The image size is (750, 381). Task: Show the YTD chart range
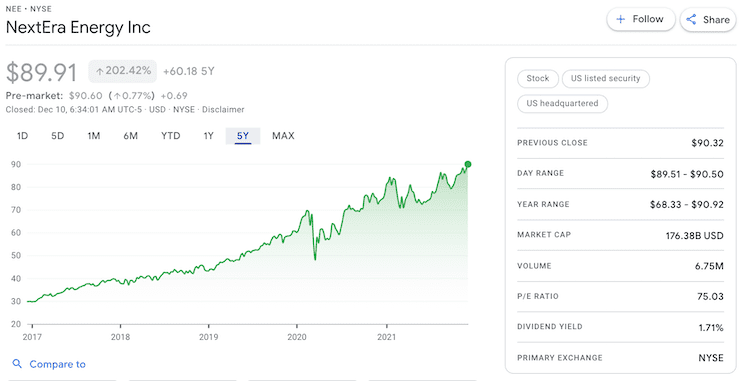(x=170, y=136)
